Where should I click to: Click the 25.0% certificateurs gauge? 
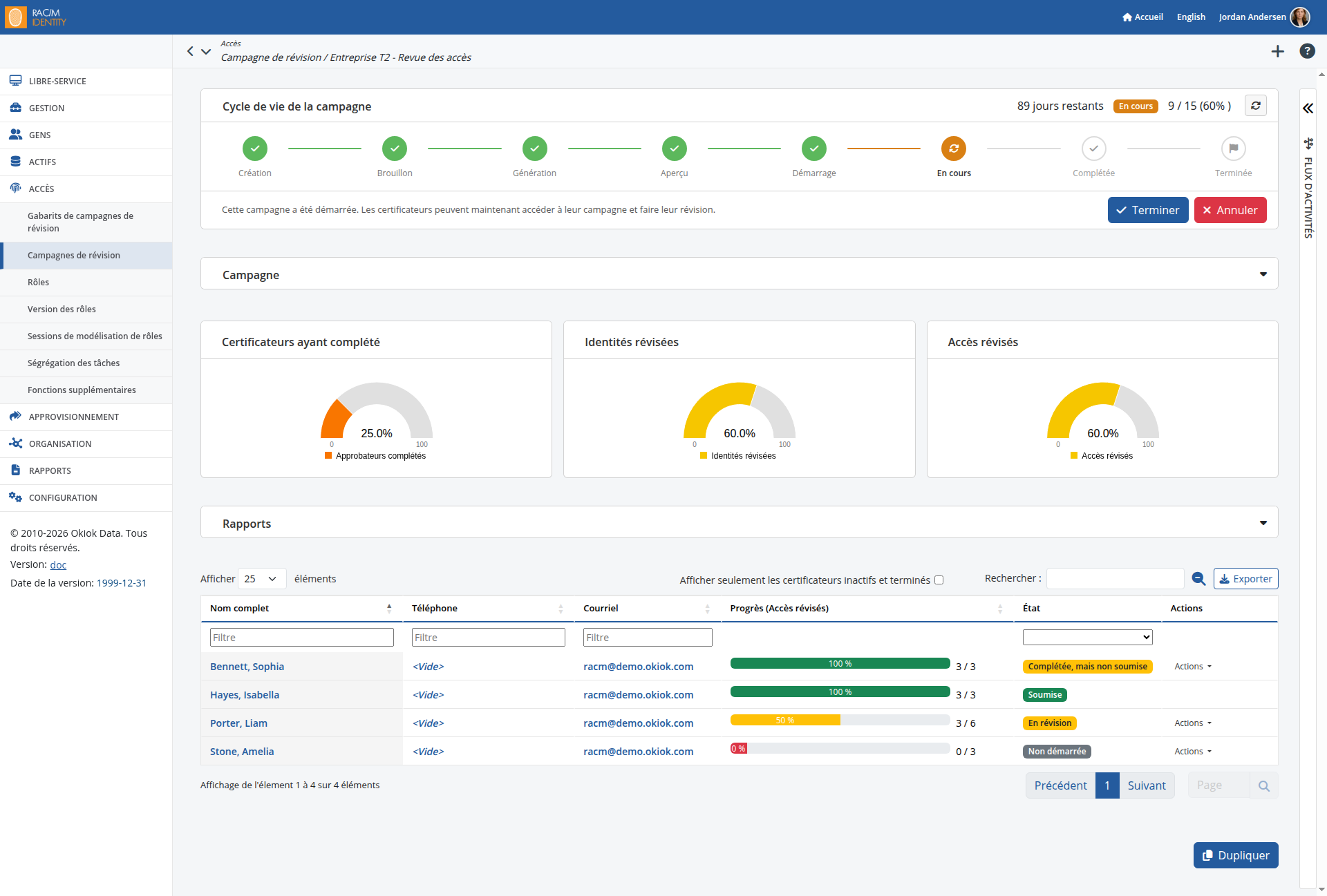coord(376,411)
